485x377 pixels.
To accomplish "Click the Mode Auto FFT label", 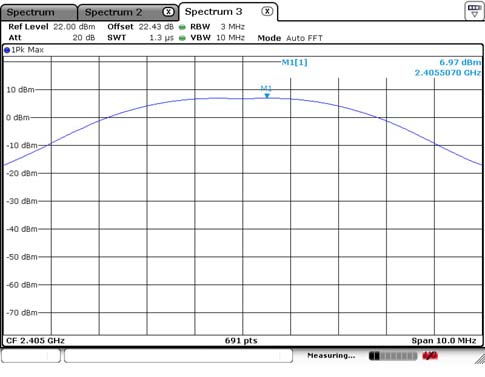I will pyautogui.click(x=290, y=38).
